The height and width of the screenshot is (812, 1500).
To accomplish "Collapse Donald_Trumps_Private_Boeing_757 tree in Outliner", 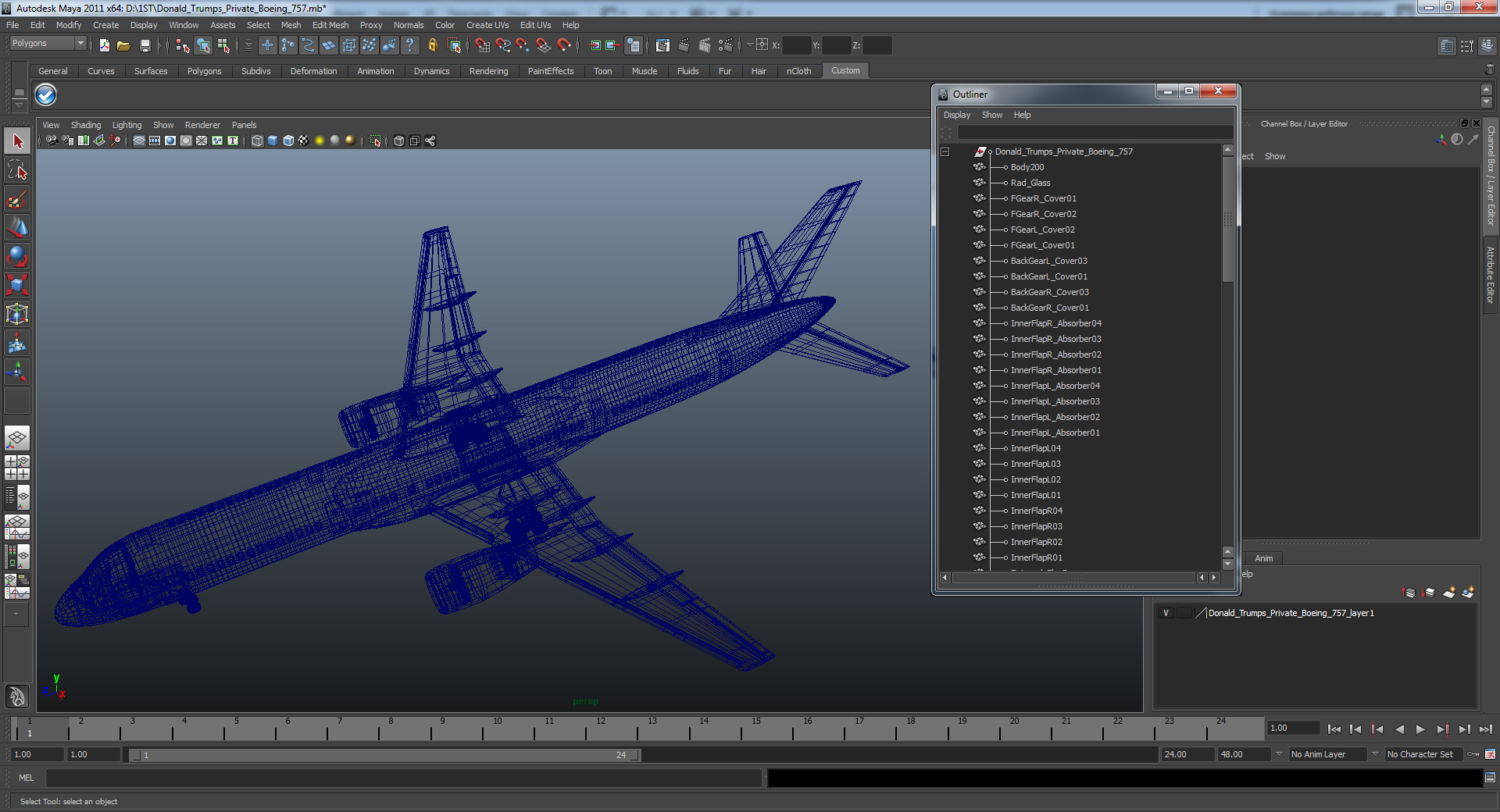I will point(945,151).
